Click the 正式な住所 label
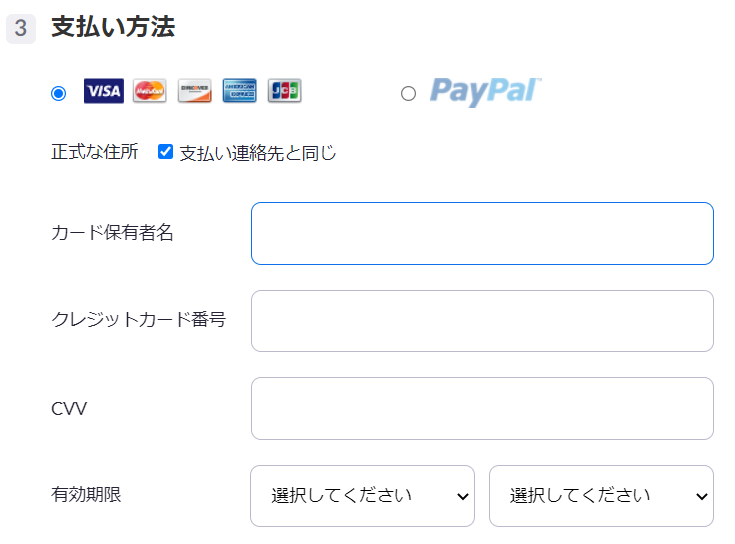This screenshot has height=544, width=735. point(95,152)
